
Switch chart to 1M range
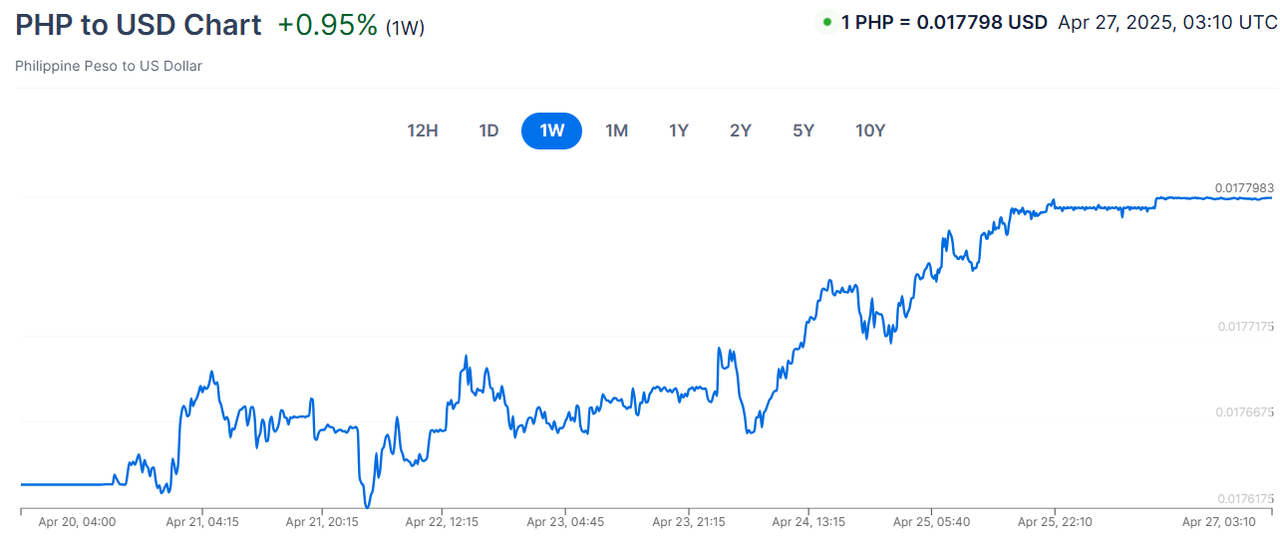tap(616, 131)
